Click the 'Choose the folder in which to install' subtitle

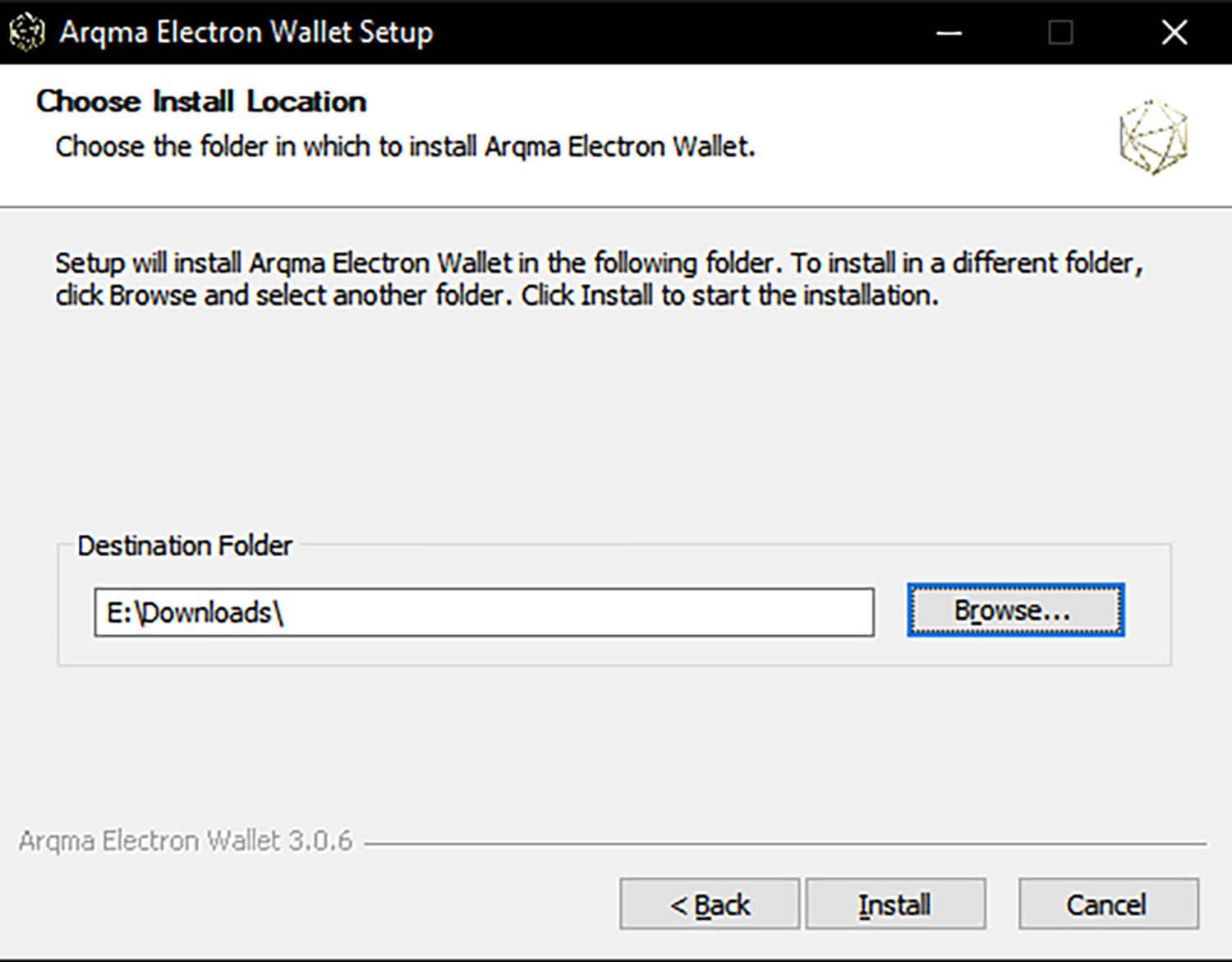click(405, 146)
